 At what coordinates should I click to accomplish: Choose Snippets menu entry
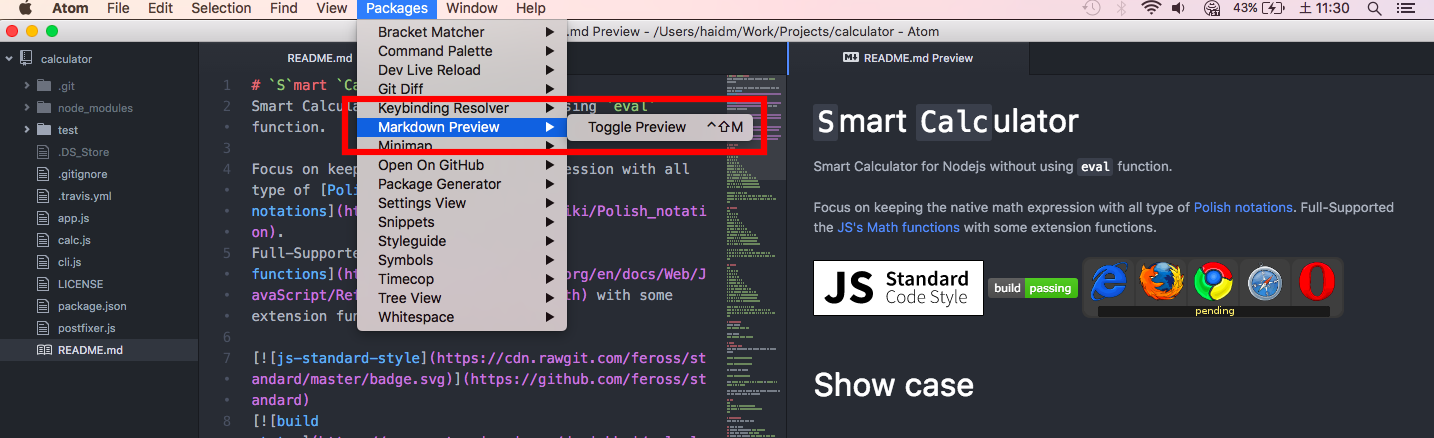pyautogui.click(x=462, y=222)
